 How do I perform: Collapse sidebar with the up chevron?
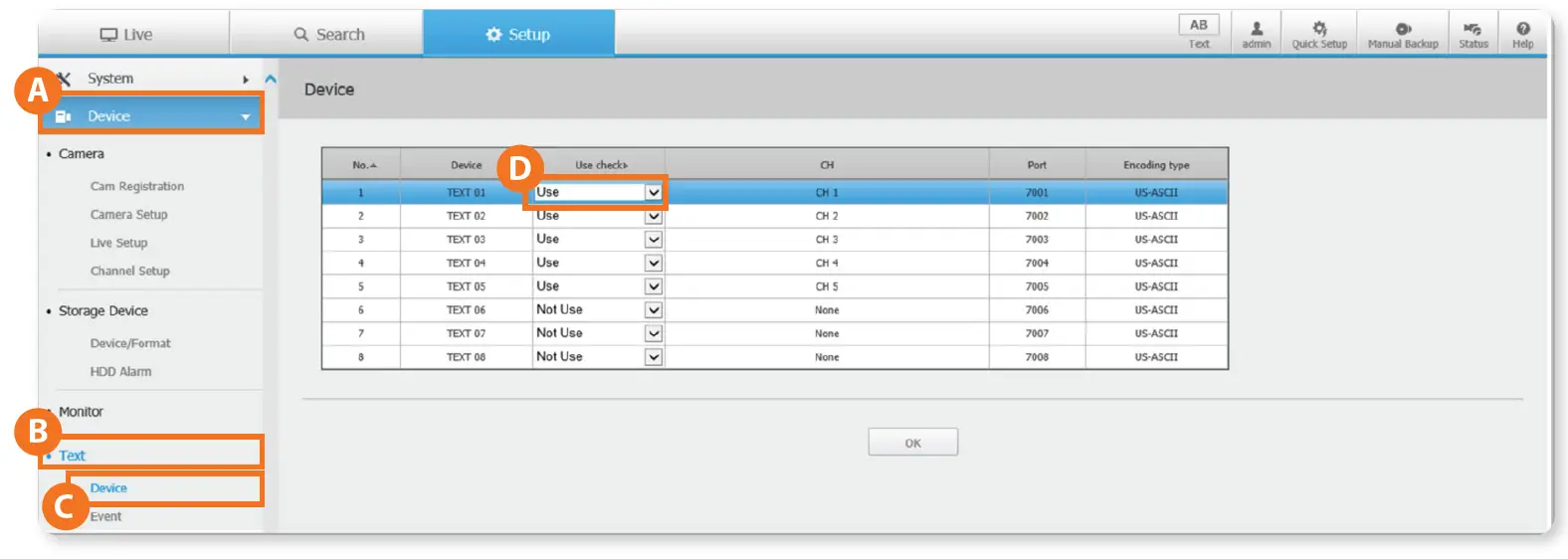[x=271, y=79]
